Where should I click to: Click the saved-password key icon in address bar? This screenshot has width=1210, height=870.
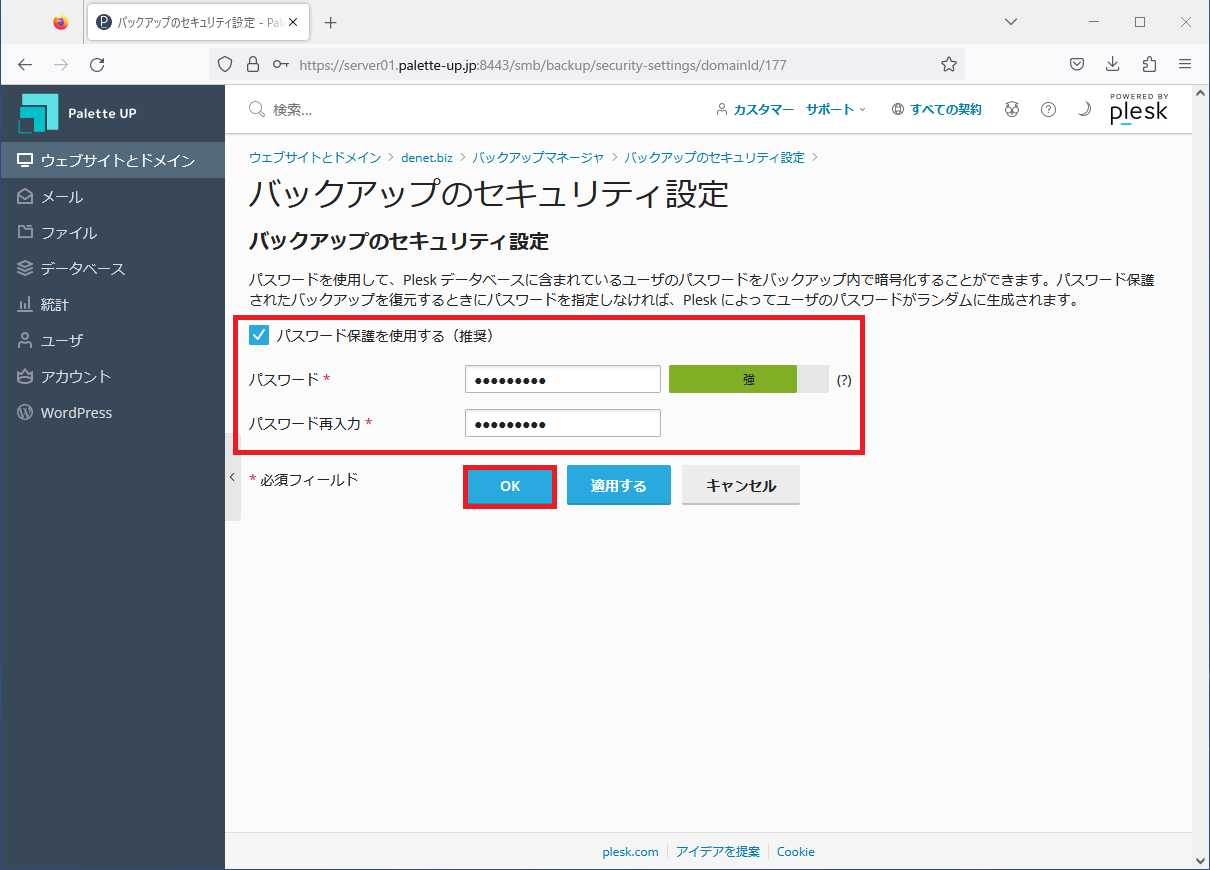pos(281,64)
